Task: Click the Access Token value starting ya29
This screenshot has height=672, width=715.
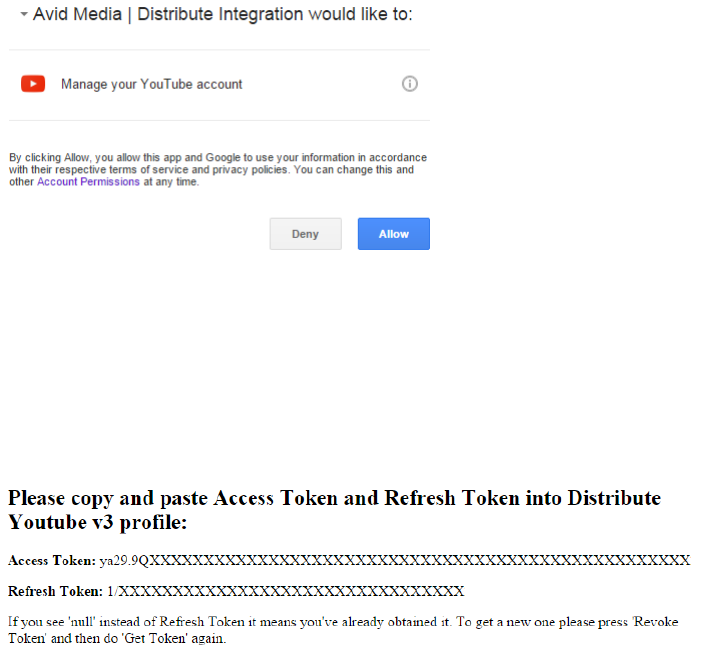Action: click(x=395, y=560)
